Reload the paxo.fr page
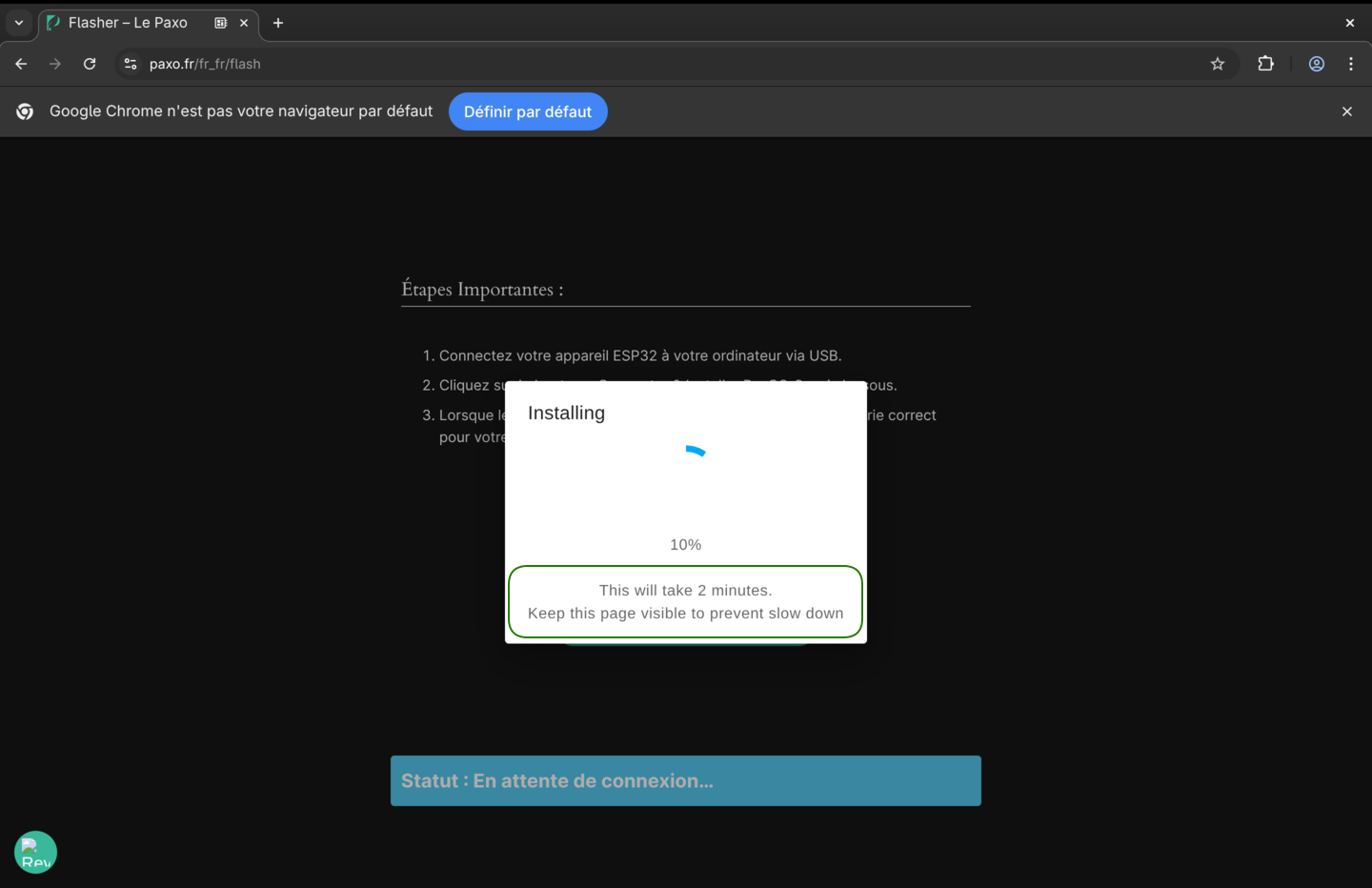 [89, 64]
